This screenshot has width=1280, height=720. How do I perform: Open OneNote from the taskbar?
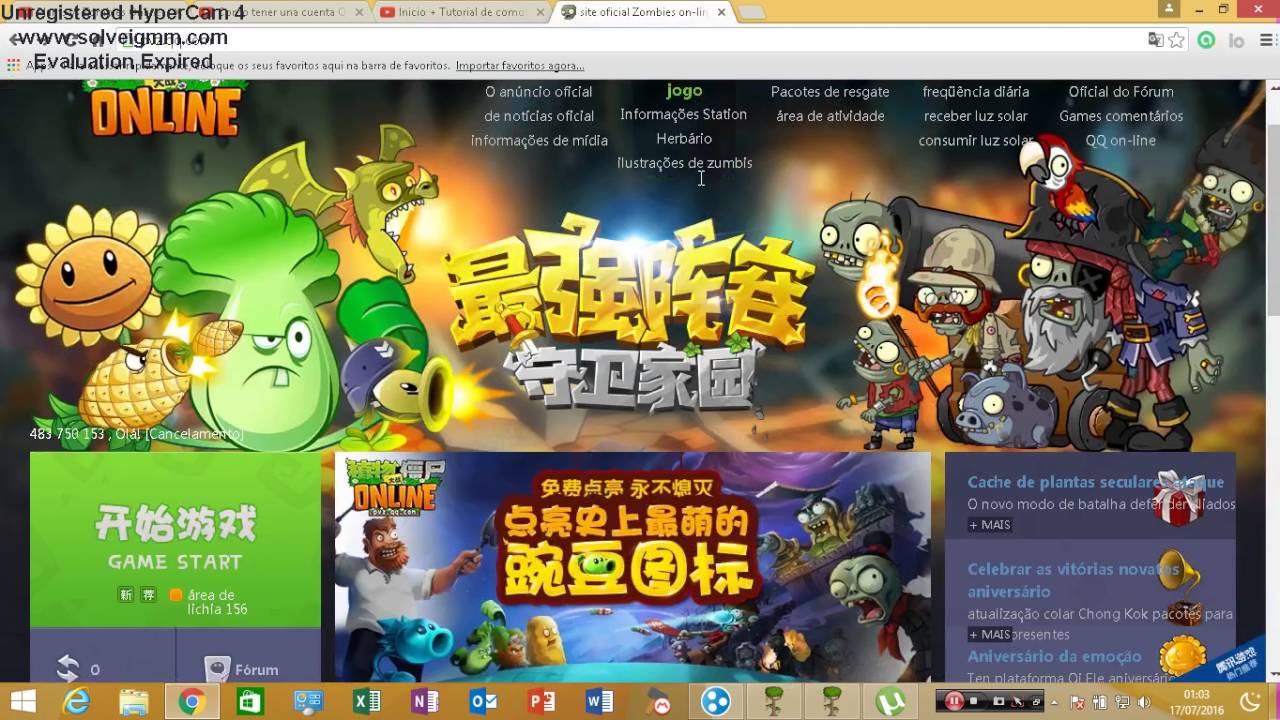425,702
